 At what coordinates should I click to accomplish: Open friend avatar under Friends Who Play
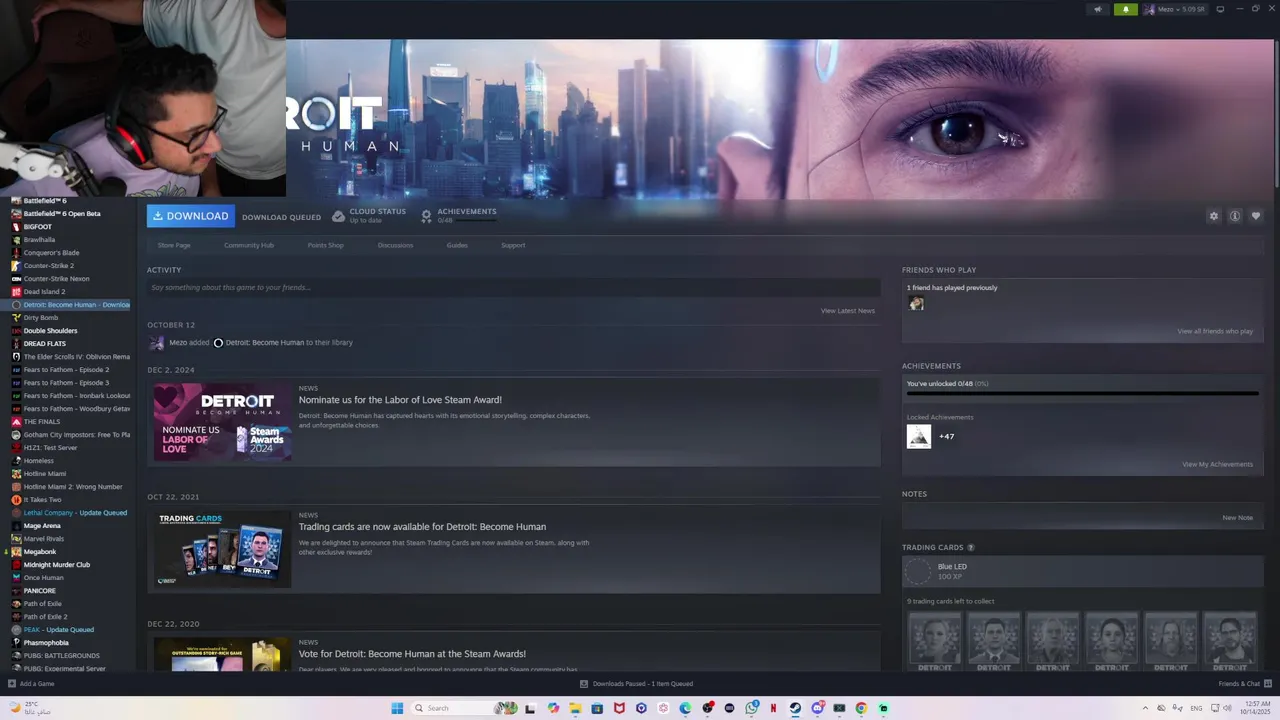pos(916,304)
